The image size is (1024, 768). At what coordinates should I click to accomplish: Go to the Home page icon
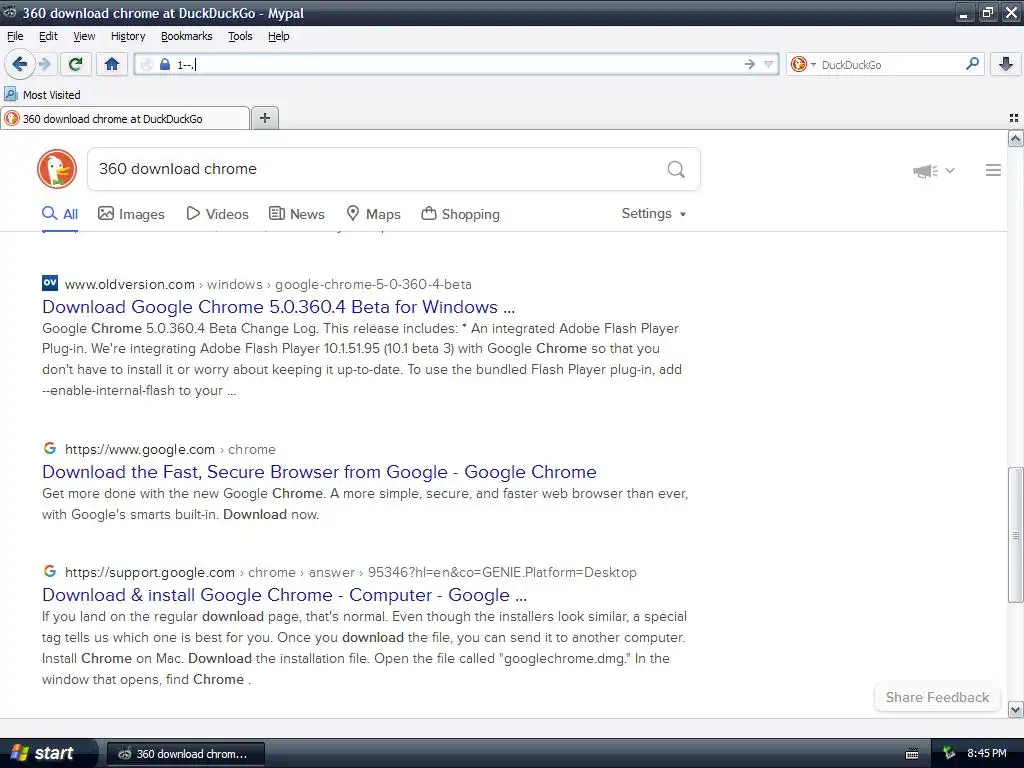(x=112, y=64)
